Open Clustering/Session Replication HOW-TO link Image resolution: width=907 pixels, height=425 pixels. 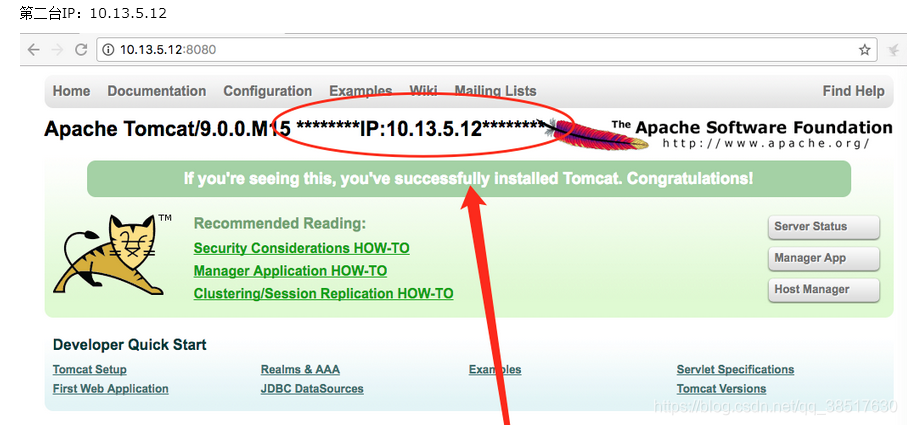323,294
